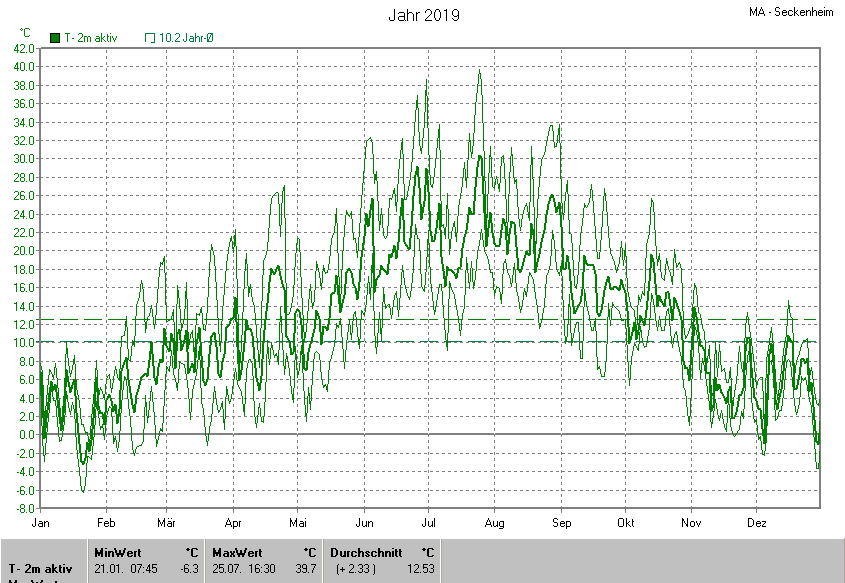Select the 'MaxWert' column header
This screenshot has height=583, width=845.
click(235, 552)
